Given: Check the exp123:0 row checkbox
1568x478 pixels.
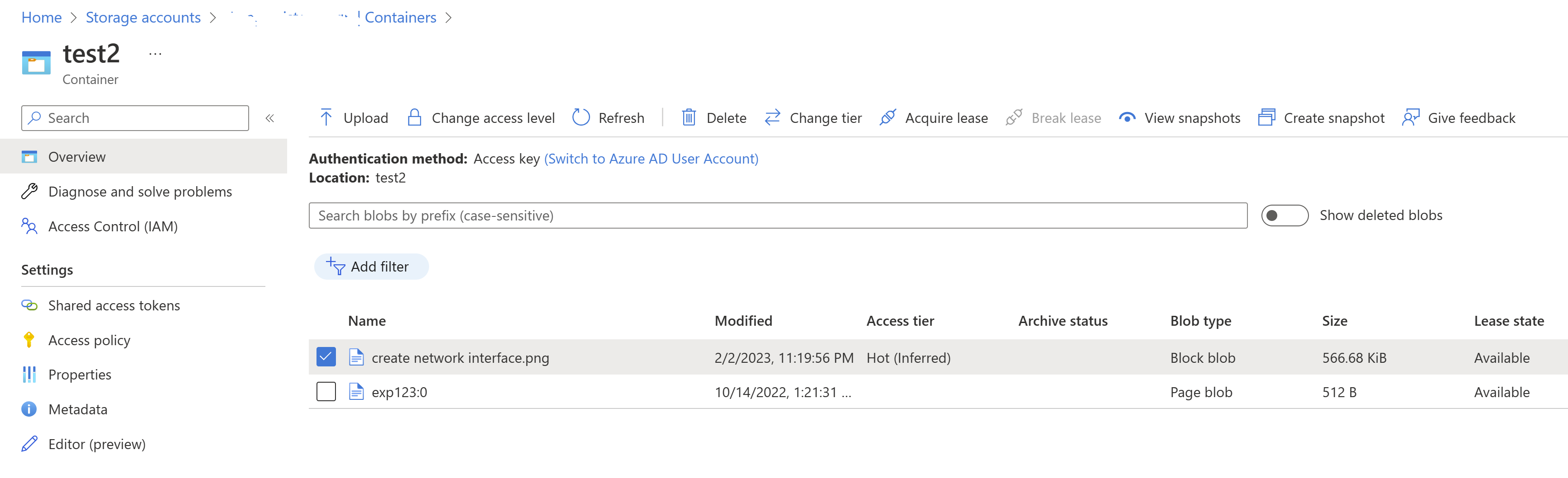Looking at the screenshot, I should (326, 392).
